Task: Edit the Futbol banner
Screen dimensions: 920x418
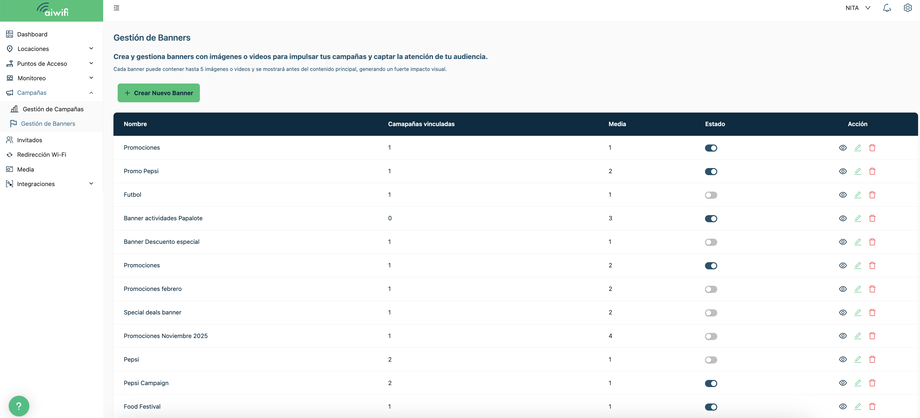Action: pos(858,195)
